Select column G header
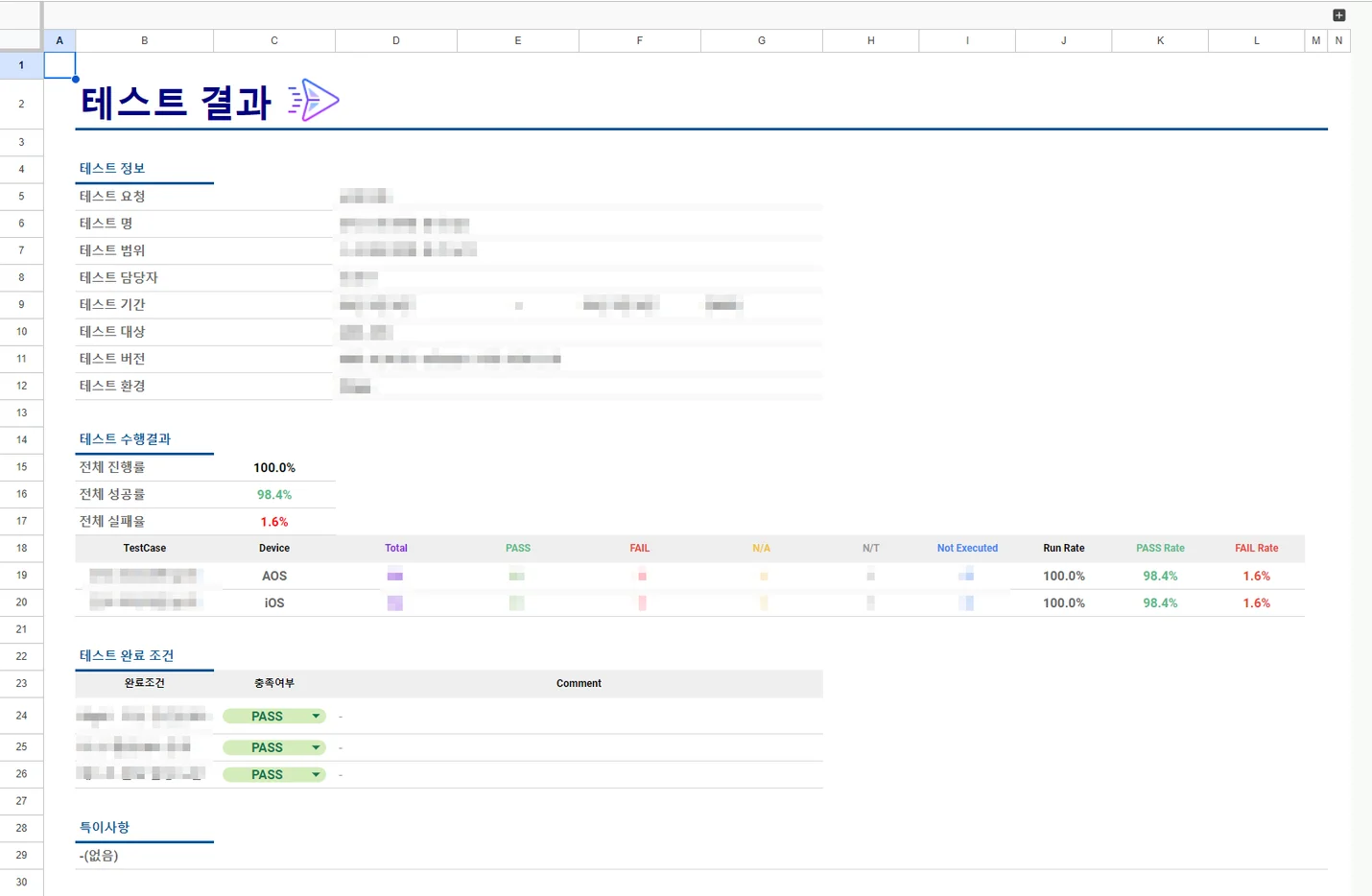This screenshot has height=896, width=1372. click(762, 40)
